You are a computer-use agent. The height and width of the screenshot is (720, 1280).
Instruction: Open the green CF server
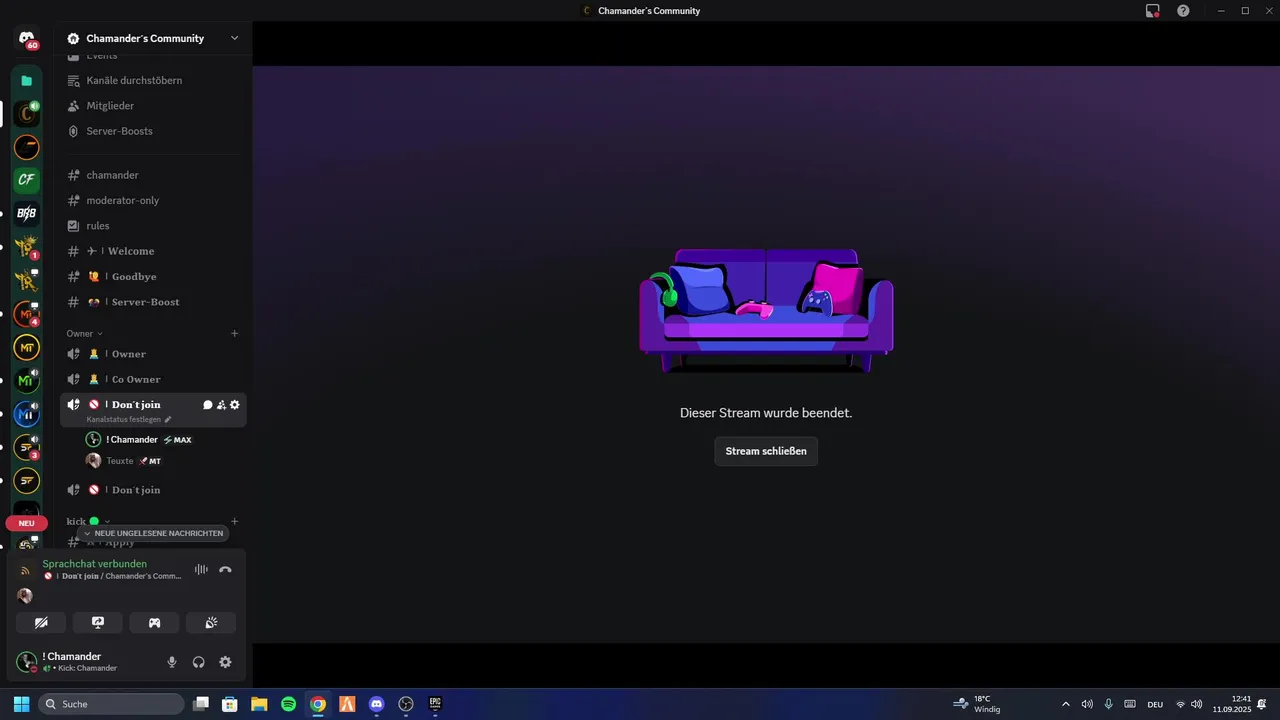pyautogui.click(x=27, y=180)
